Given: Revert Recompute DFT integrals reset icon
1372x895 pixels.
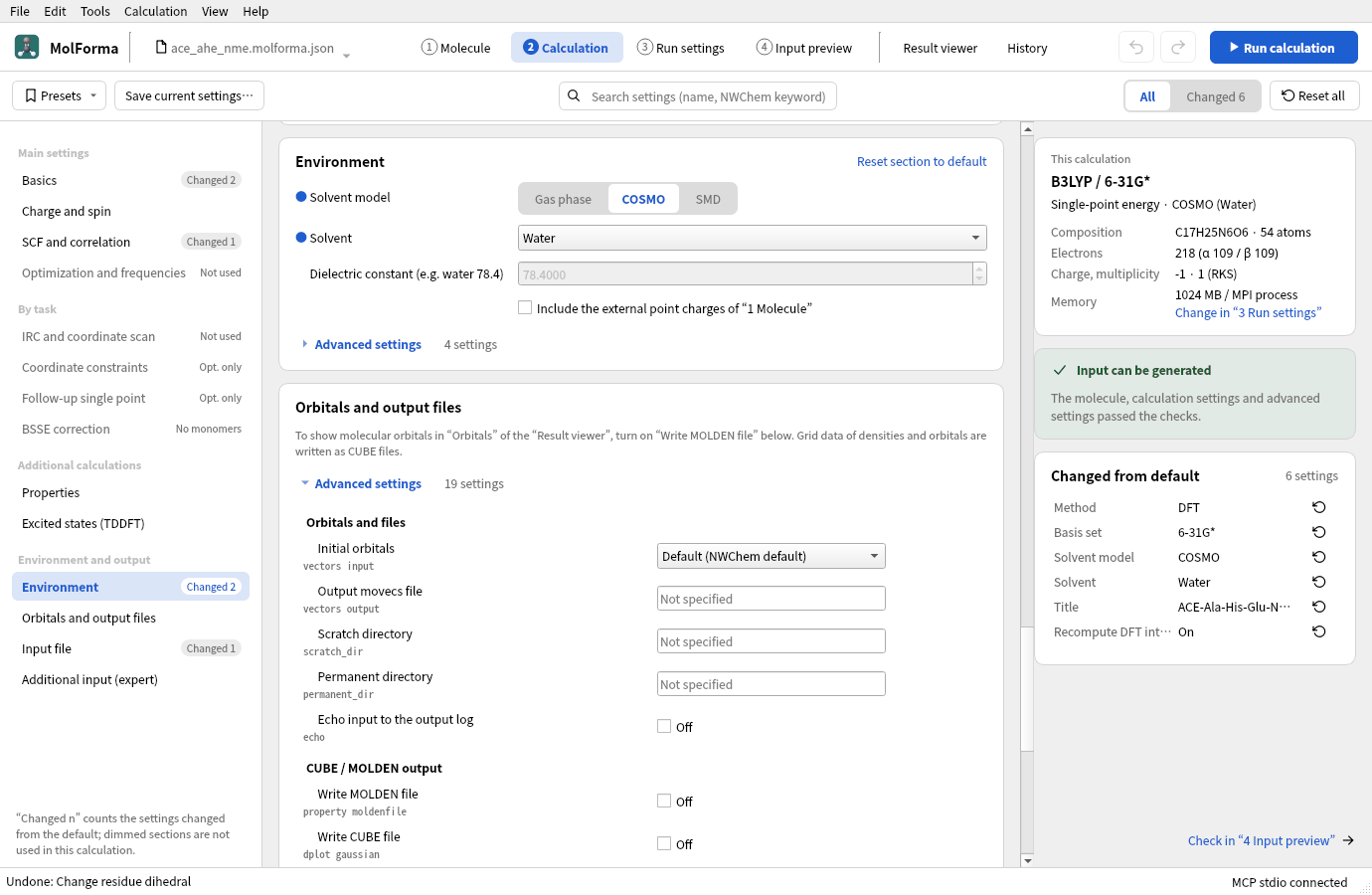Looking at the screenshot, I should (x=1319, y=631).
